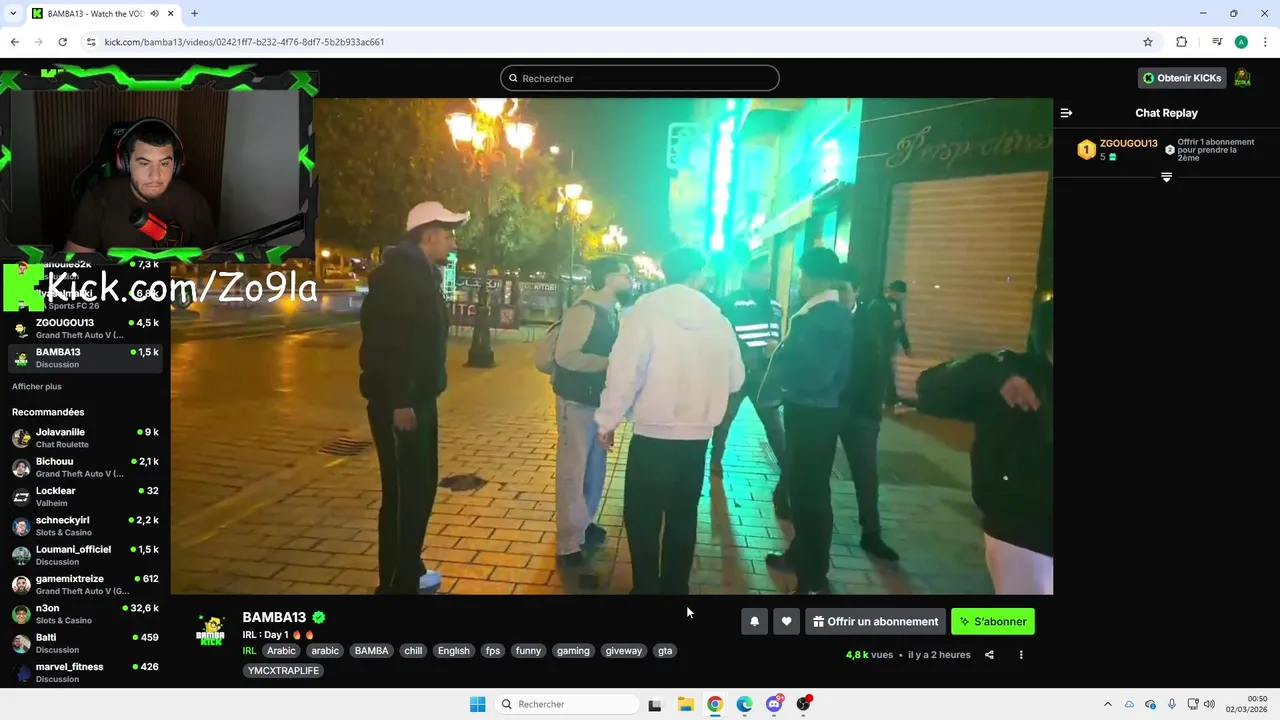Select the BAMBA tag
The width and height of the screenshot is (1280, 720).
(371, 651)
